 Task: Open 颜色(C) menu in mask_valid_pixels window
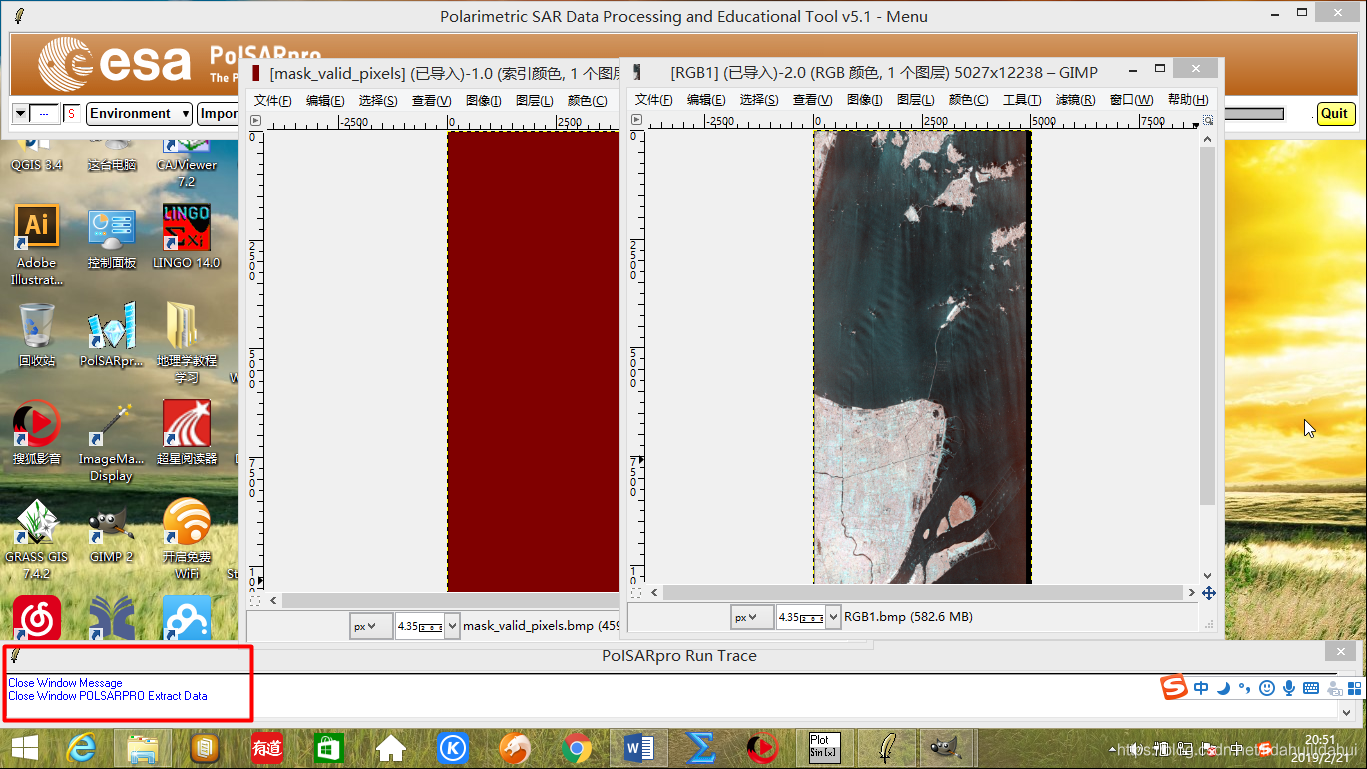587,101
